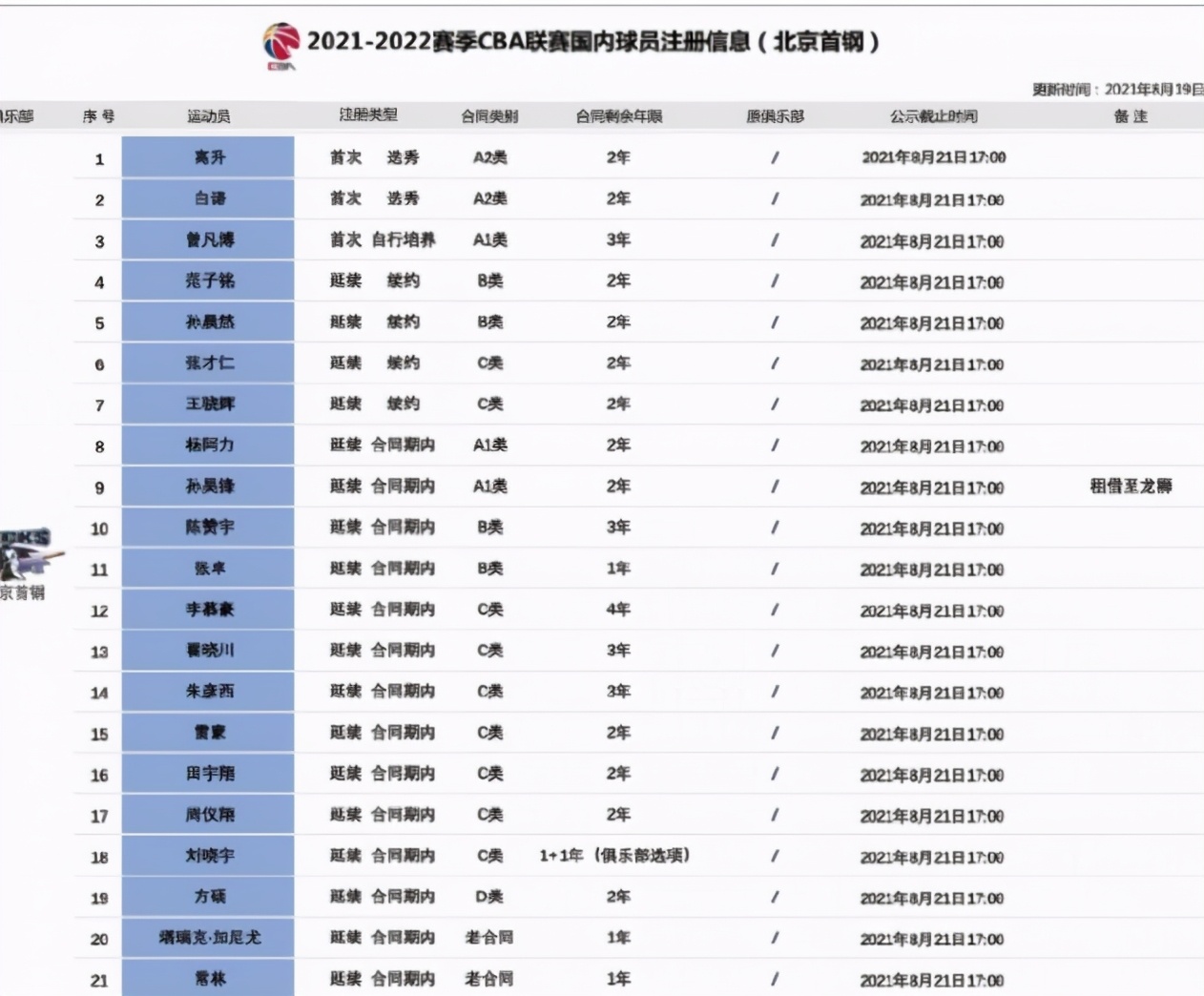Select player name 孙晨然
Viewport: 1204px width, 996px height.
[208, 322]
